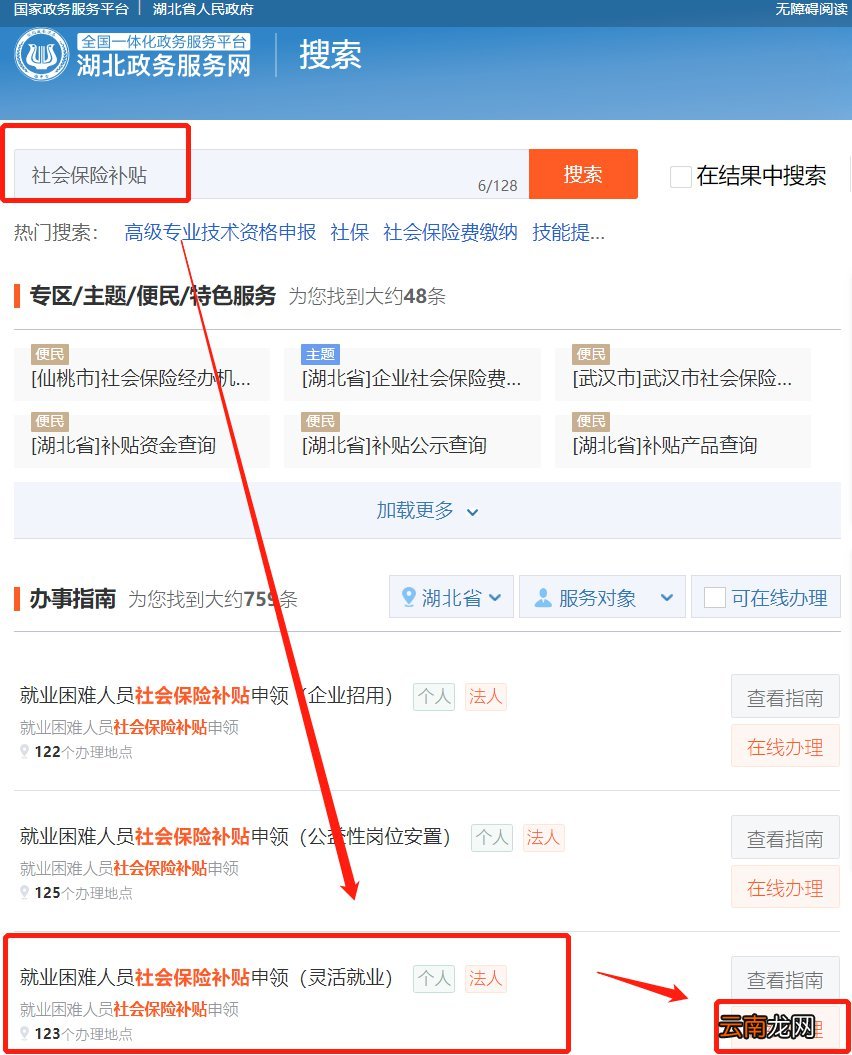
Task: Open 无障碍阅读 accessibility mode
Action: click(811, 9)
